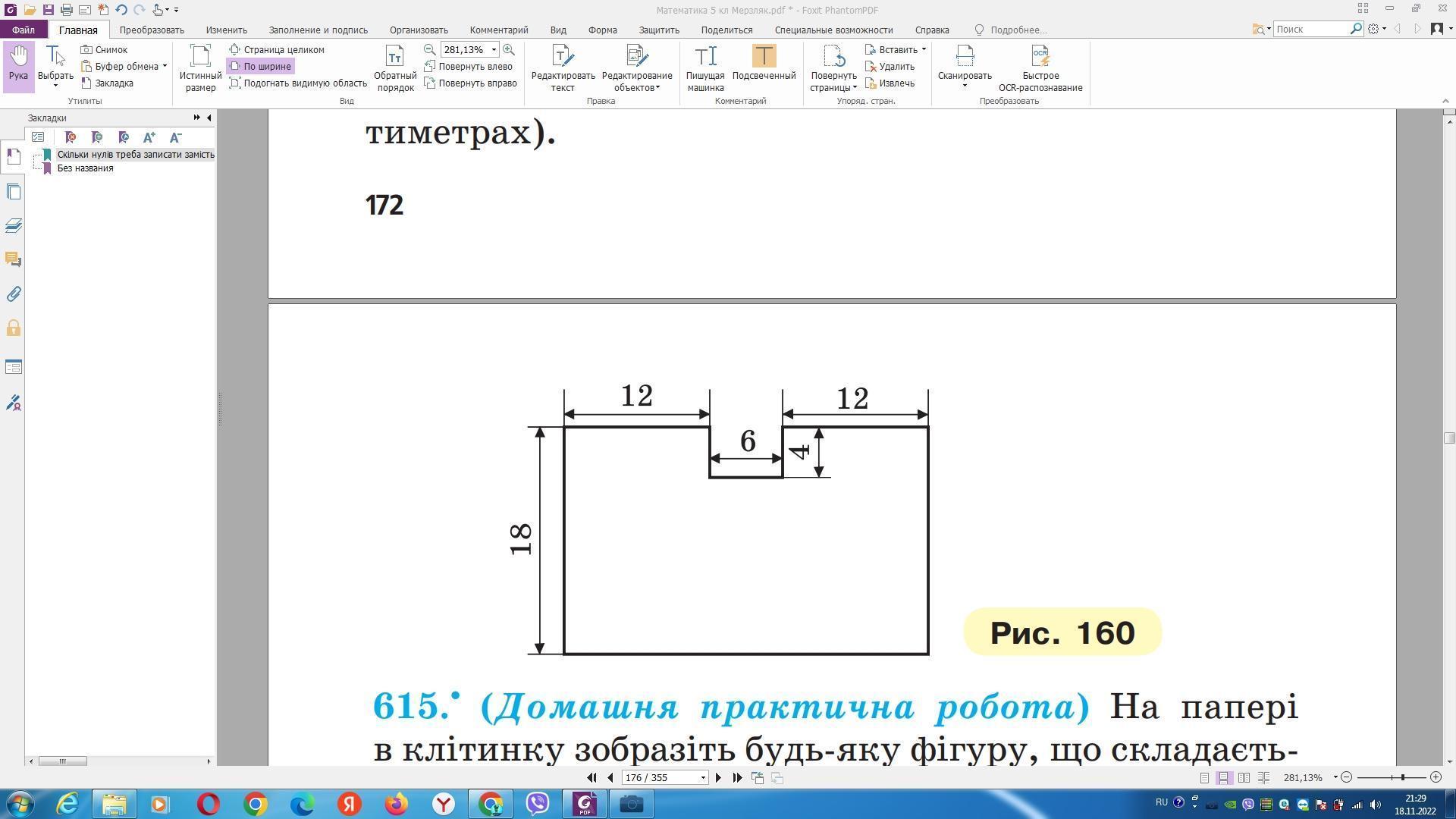
Task: Expand the Insert (Вставить) dropdown
Action: click(923, 49)
